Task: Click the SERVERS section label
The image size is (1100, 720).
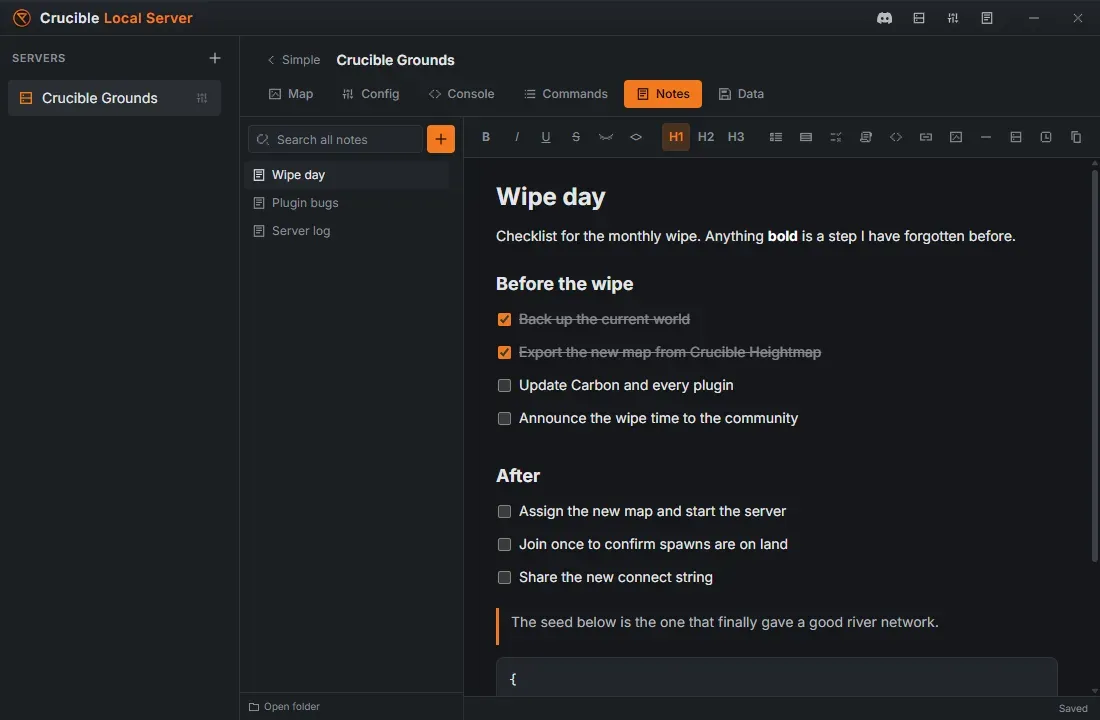Action: coord(39,58)
